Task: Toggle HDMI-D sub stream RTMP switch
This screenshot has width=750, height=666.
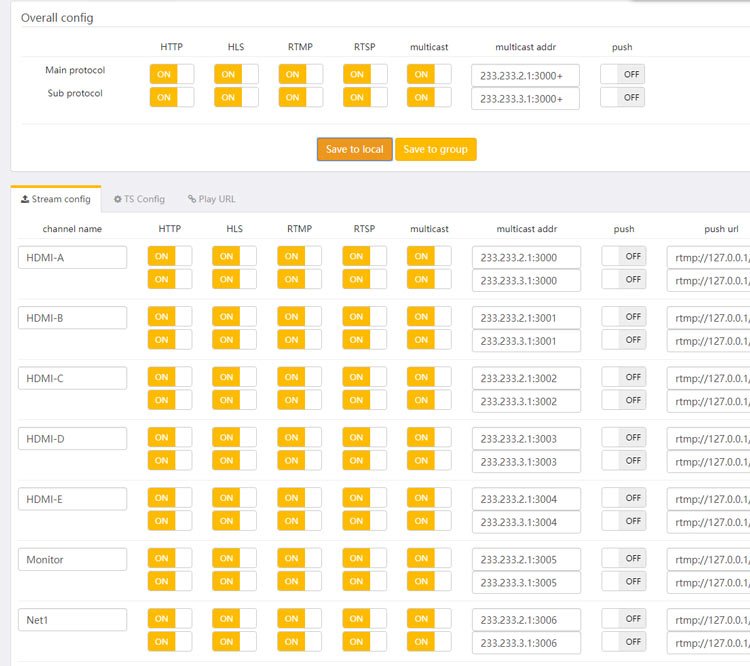Action: click(299, 460)
